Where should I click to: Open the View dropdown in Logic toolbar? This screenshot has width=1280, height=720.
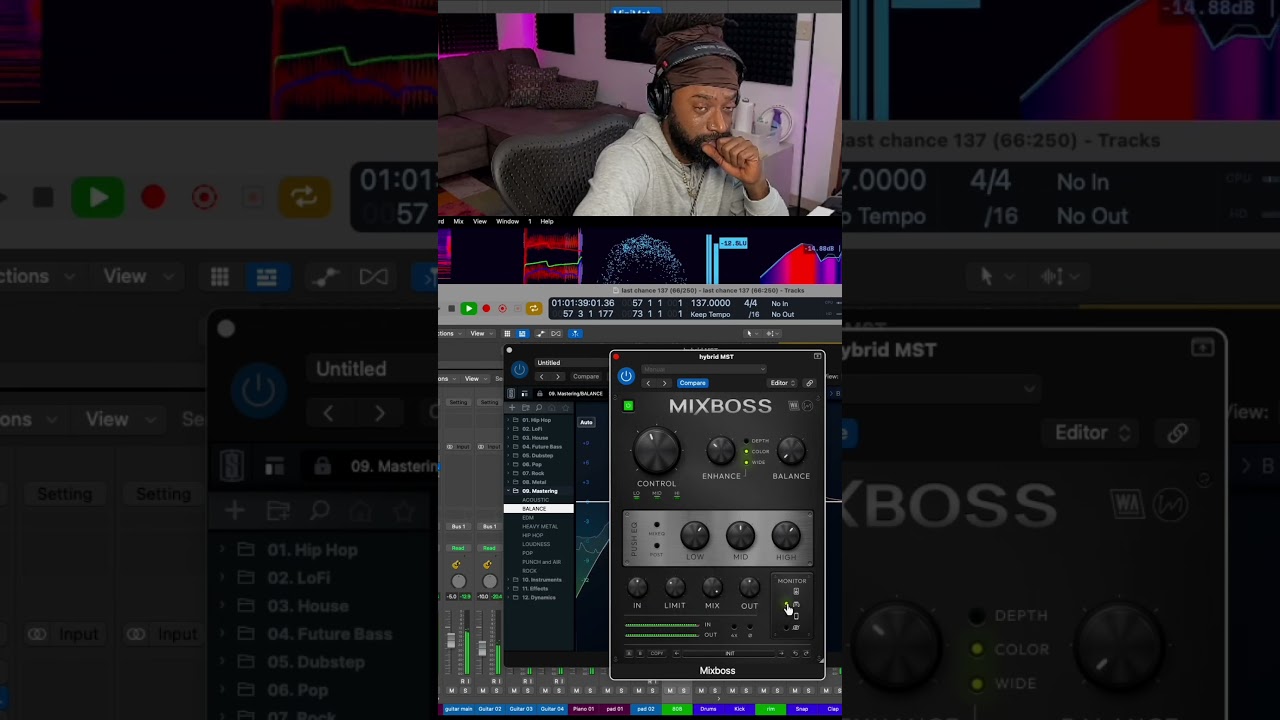480,333
